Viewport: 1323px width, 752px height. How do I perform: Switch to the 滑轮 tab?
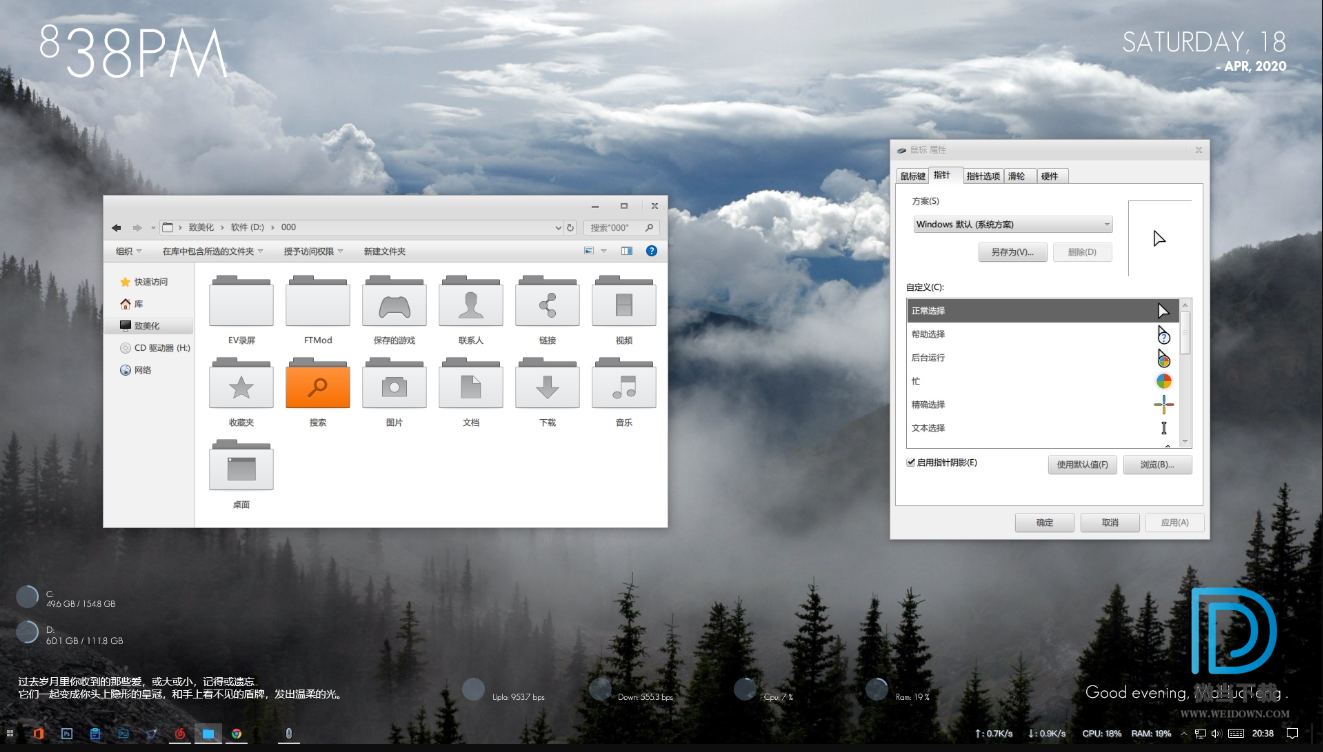tap(1019, 176)
